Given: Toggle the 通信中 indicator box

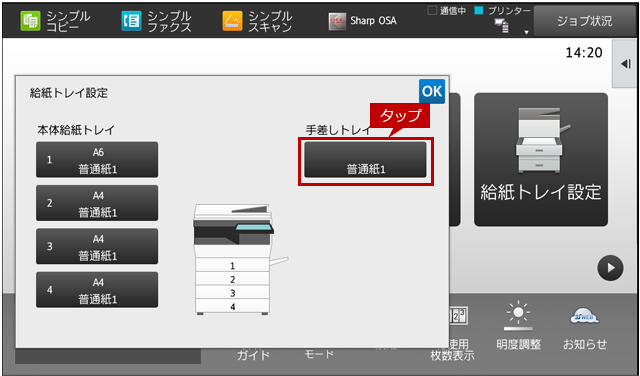Looking at the screenshot, I should [x=432, y=11].
